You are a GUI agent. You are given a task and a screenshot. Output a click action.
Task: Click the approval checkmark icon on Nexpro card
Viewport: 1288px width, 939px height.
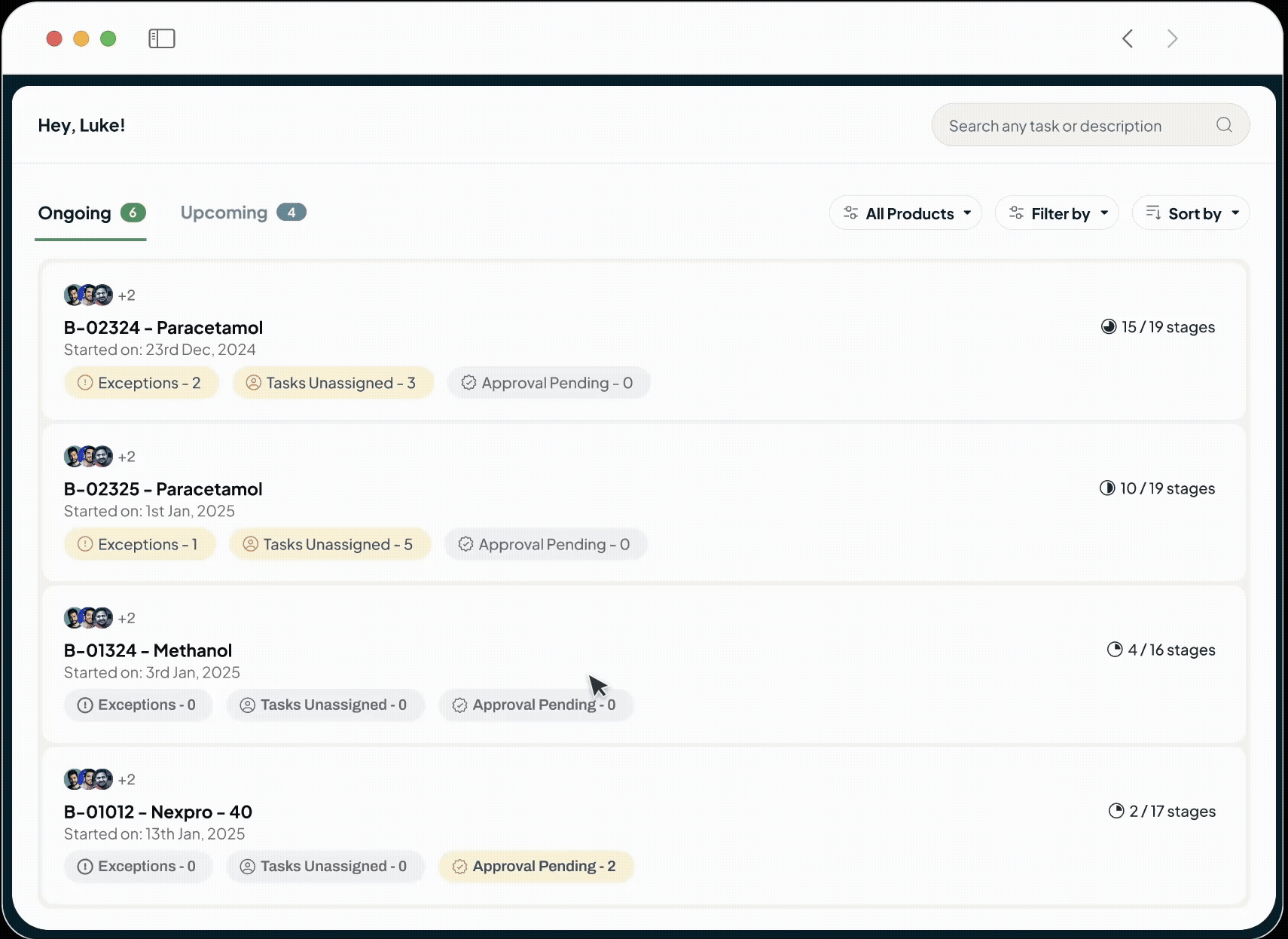tap(459, 867)
